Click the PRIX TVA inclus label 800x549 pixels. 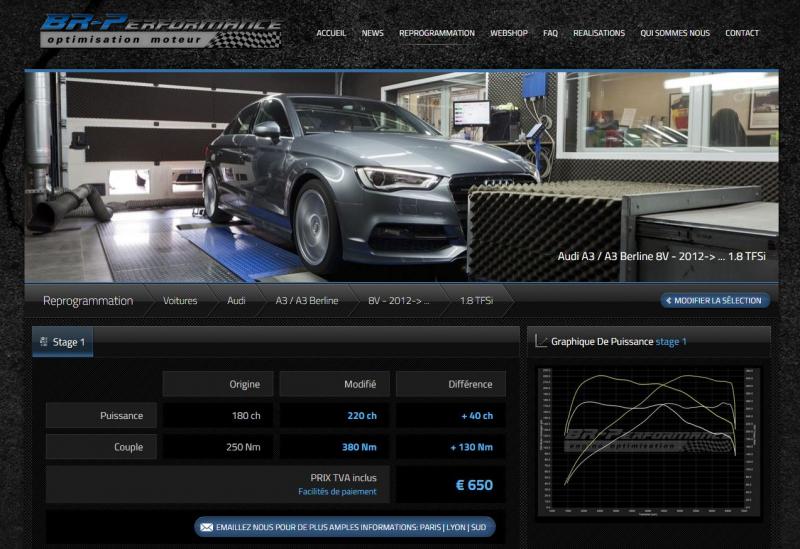click(x=343, y=478)
